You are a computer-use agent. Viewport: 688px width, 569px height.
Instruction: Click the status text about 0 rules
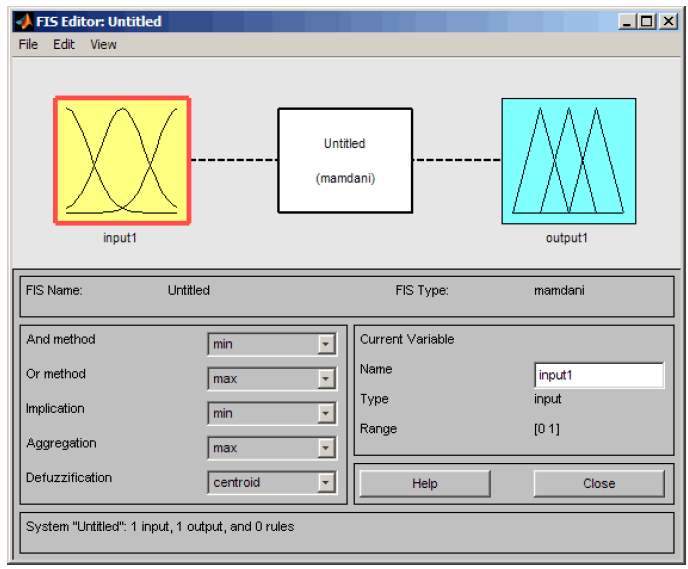[160, 526]
